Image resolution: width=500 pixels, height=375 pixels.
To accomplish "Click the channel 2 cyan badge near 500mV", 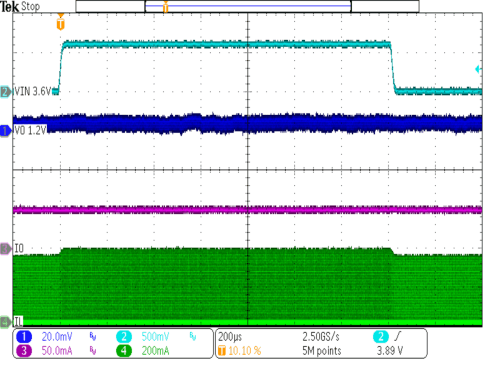I will click(124, 337).
